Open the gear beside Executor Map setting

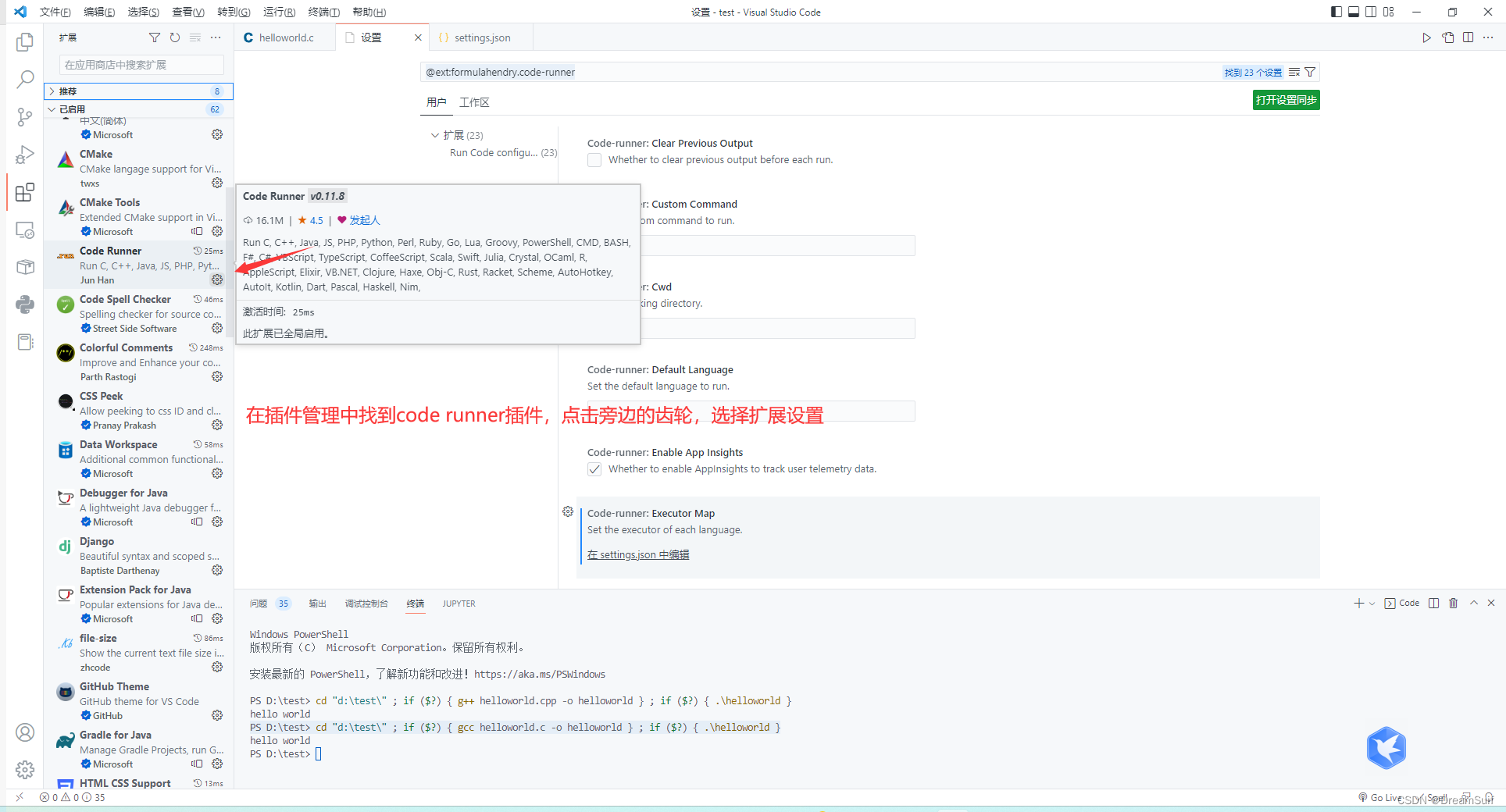(568, 511)
